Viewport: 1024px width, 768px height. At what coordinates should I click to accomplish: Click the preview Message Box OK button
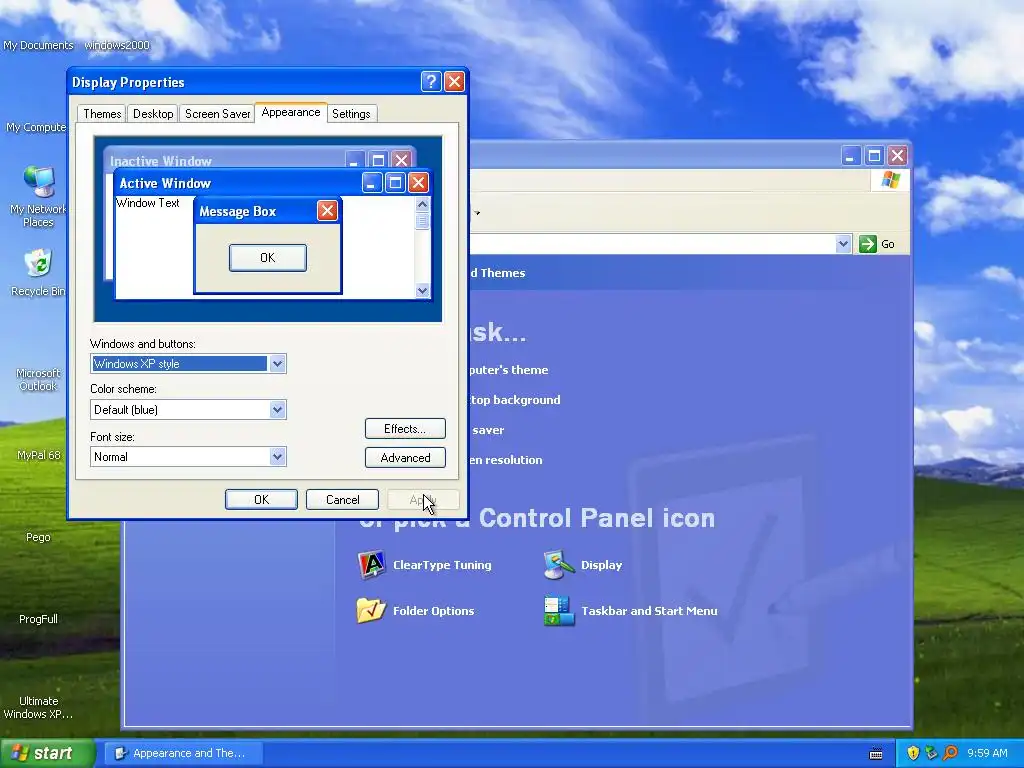pyautogui.click(x=268, y=258)
